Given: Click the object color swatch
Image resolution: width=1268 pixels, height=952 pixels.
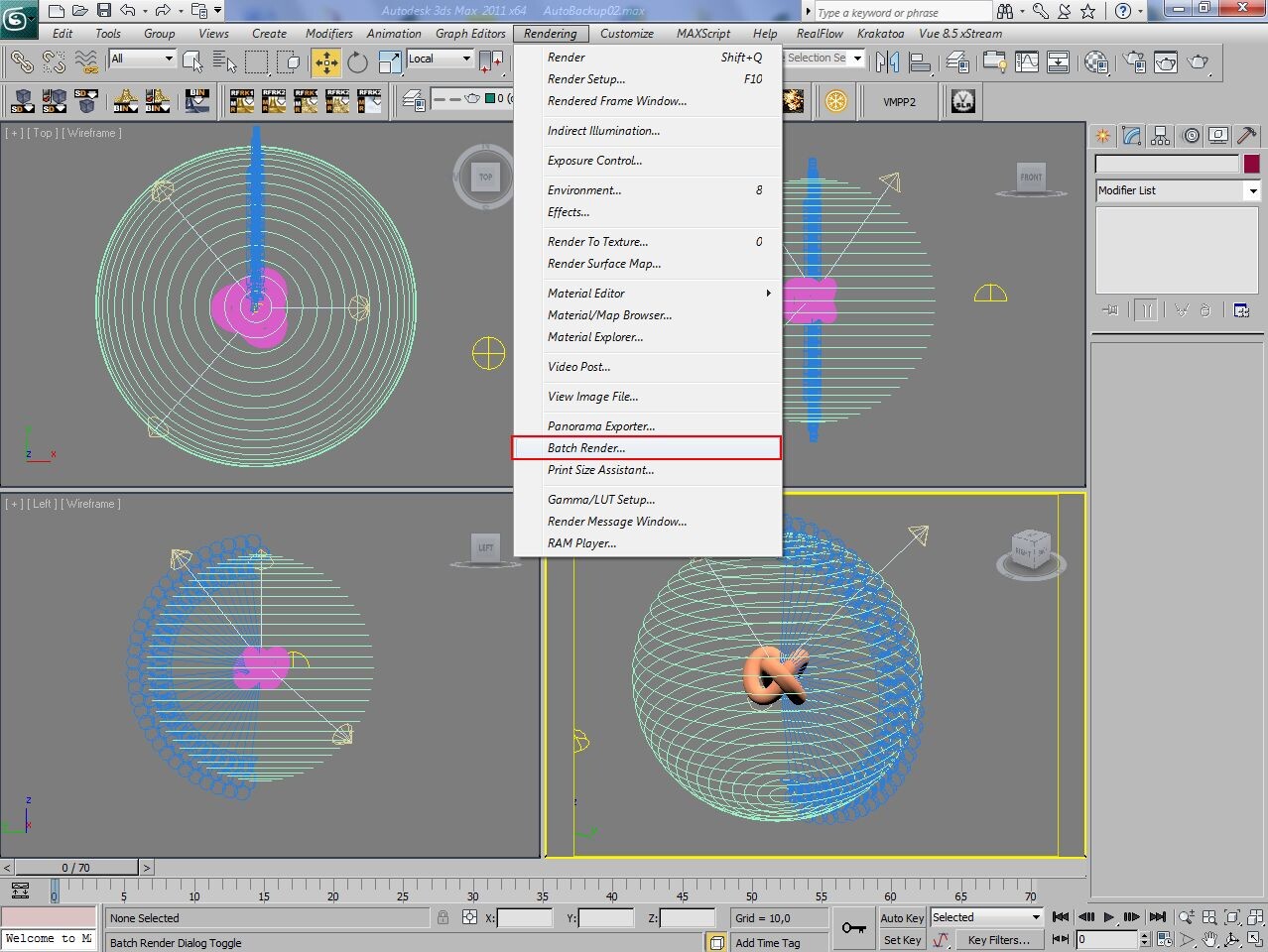Looking at the screenshot, I should pos(1252,164).
